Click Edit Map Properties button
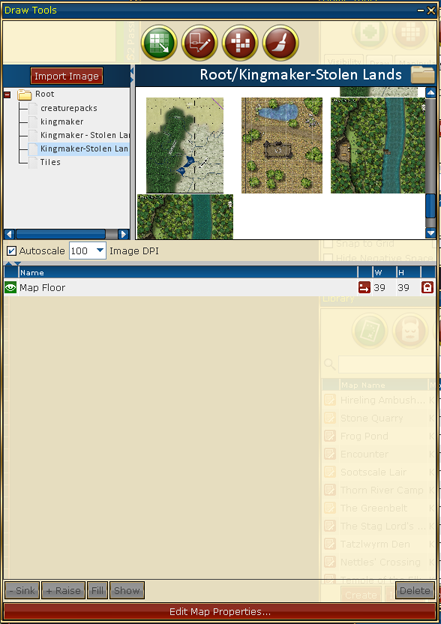441x624 pixels. click(220, 612)
